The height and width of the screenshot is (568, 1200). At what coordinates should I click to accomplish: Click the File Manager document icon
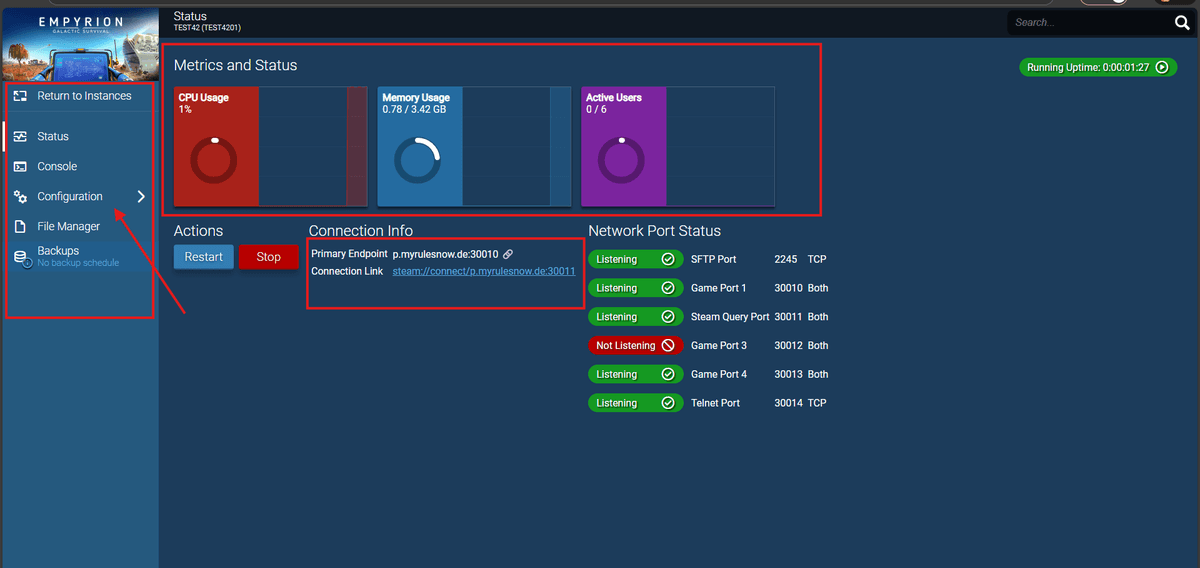(20, 226)
